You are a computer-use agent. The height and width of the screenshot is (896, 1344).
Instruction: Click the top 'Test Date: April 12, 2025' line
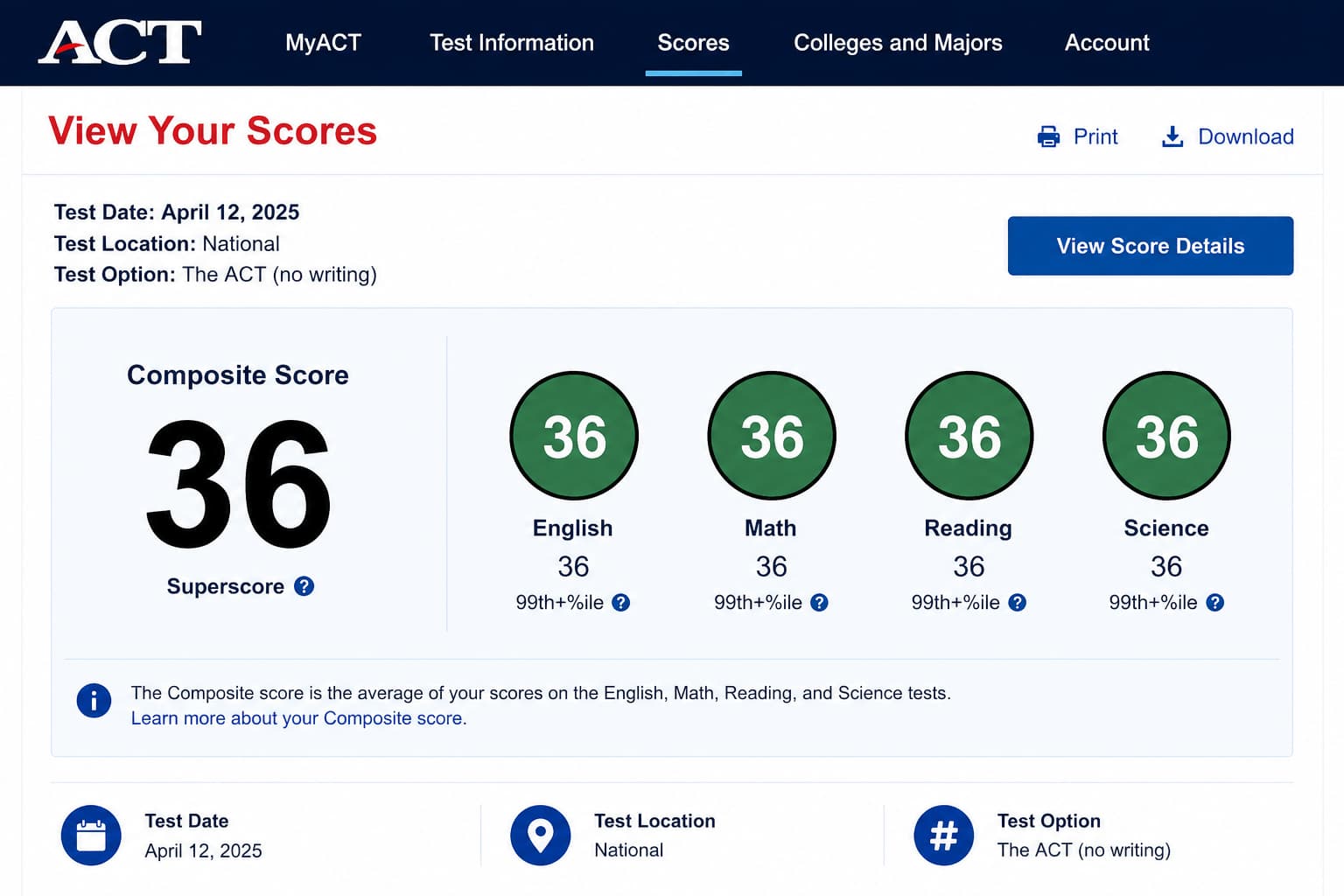tap(177, 213)
